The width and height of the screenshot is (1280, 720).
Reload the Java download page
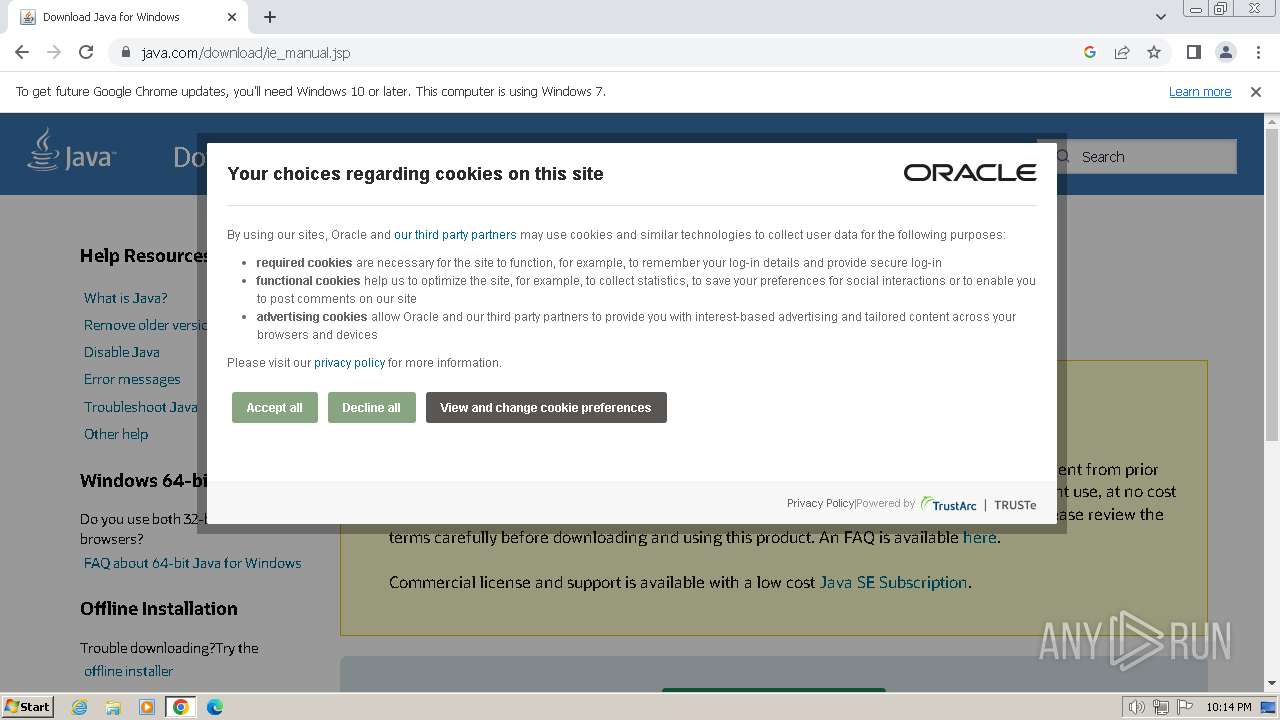86,52
